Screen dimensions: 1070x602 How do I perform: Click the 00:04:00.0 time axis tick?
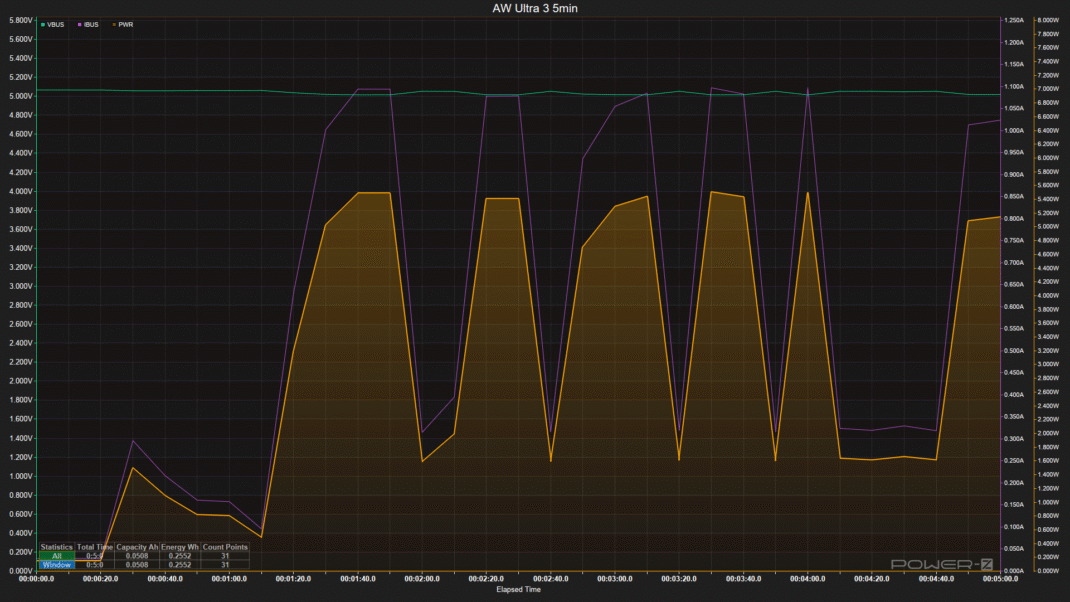click(807, 579)
